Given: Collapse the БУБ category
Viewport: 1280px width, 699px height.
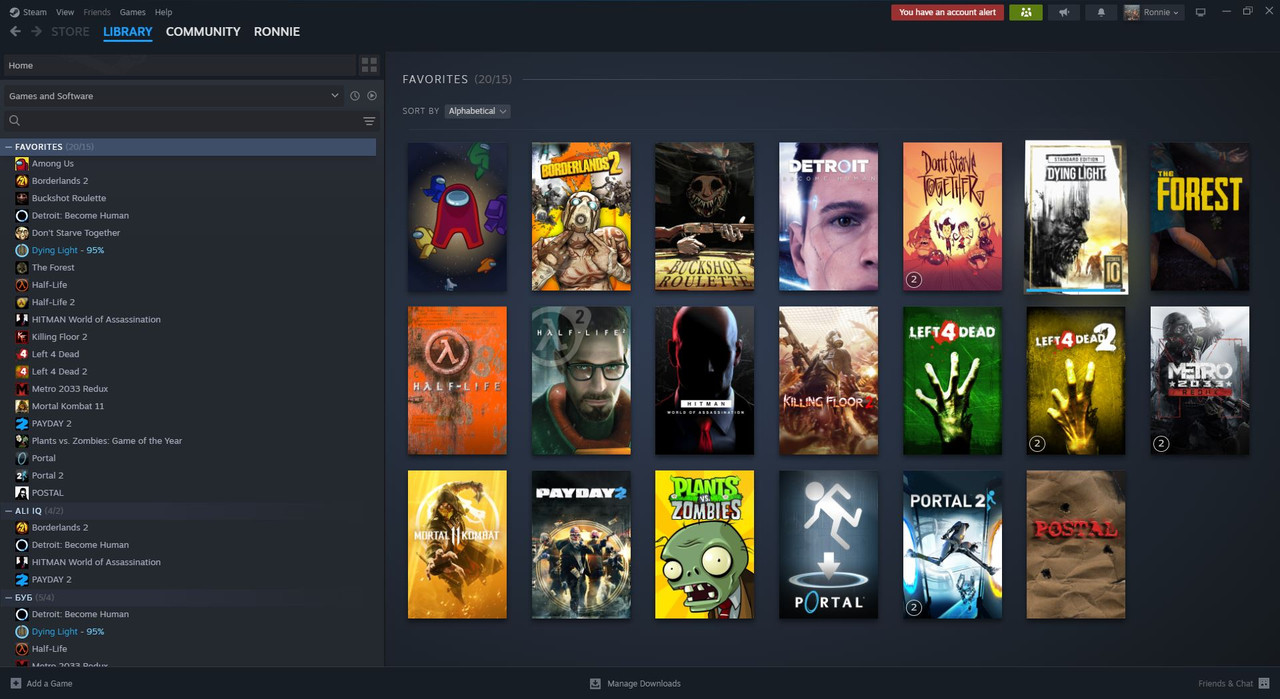Looking at the screenshot, I should pos(9,597).
